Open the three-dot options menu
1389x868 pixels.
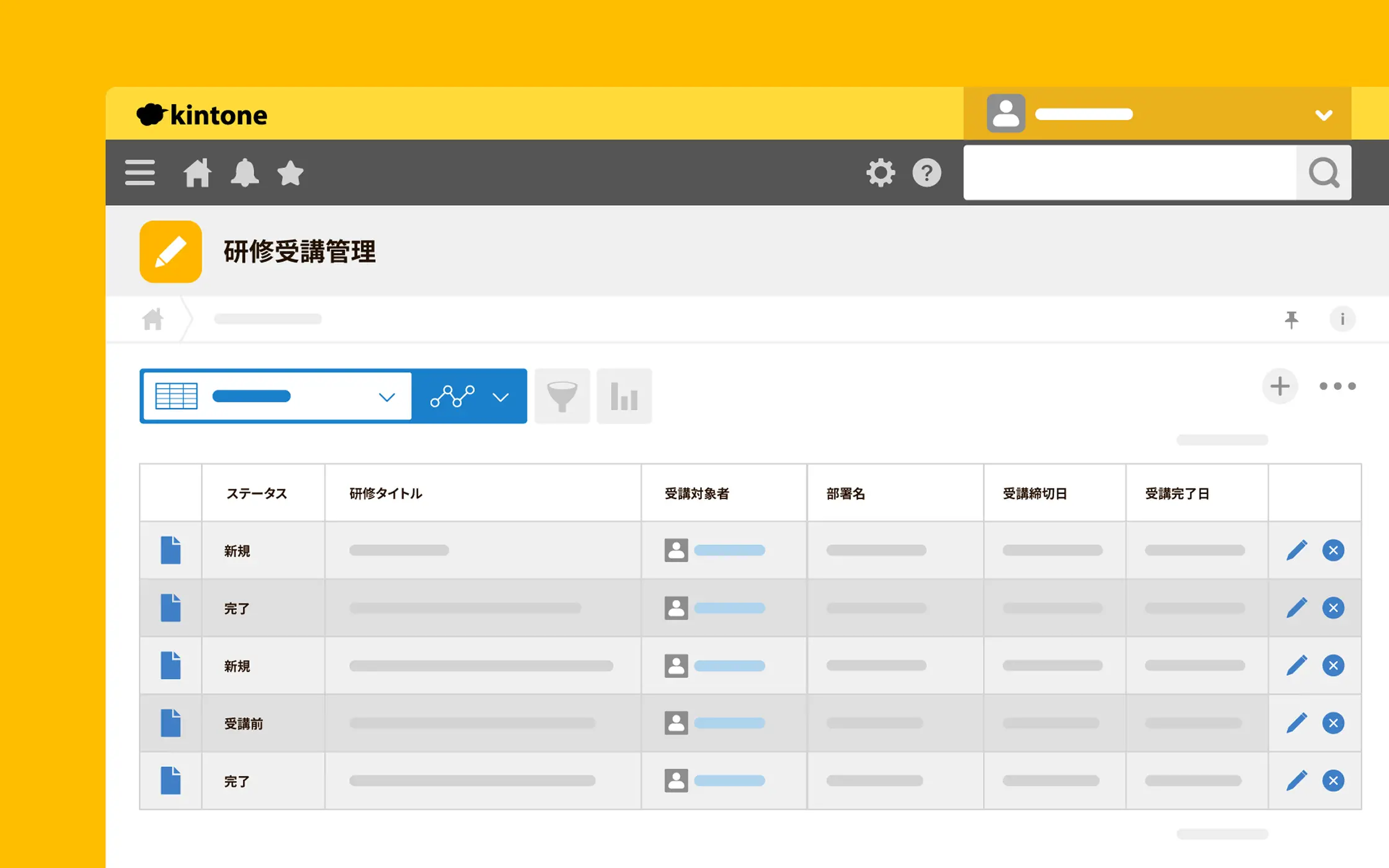[x=1337, y=386]
